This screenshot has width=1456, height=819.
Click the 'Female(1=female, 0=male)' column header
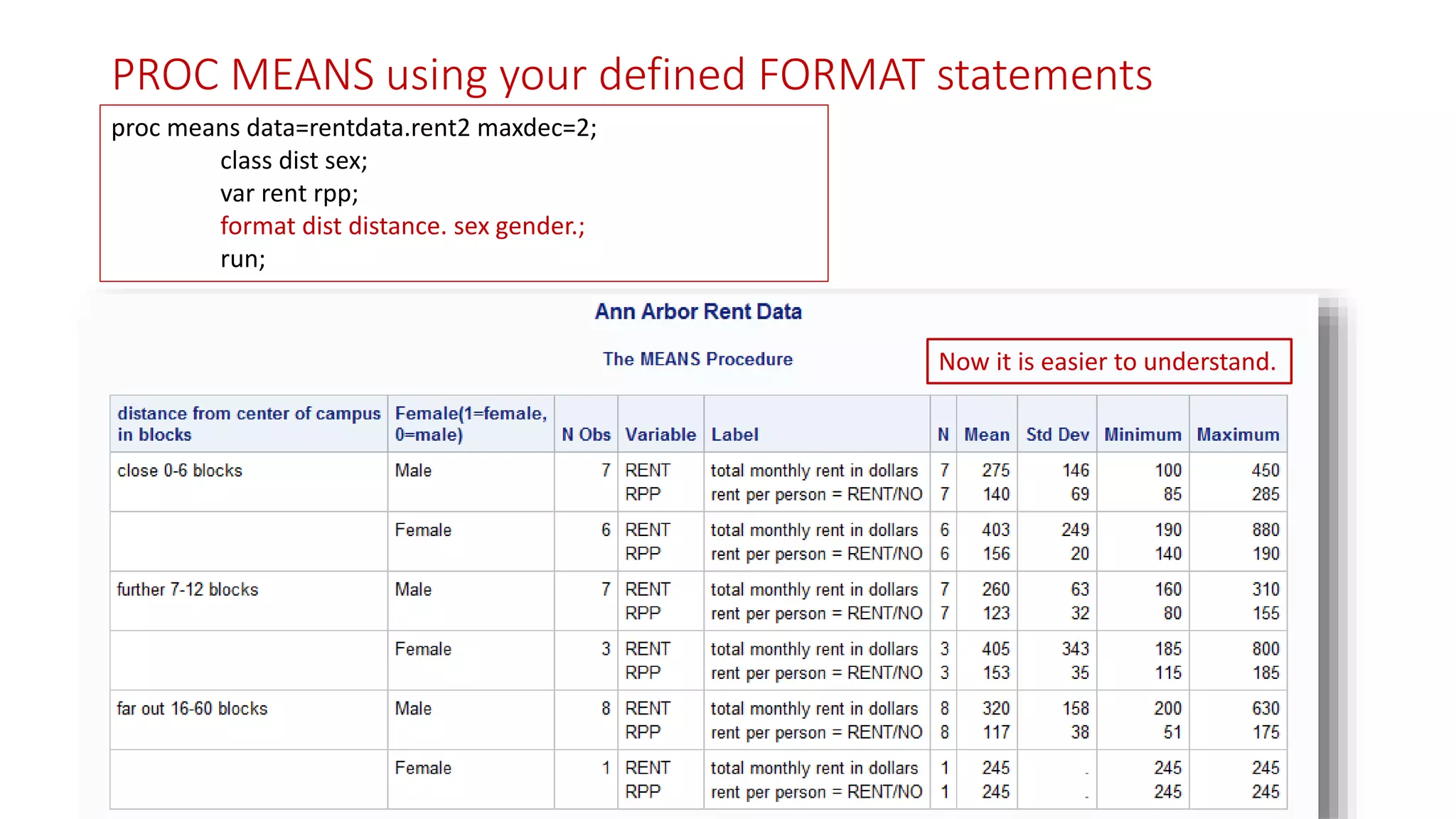471,424
